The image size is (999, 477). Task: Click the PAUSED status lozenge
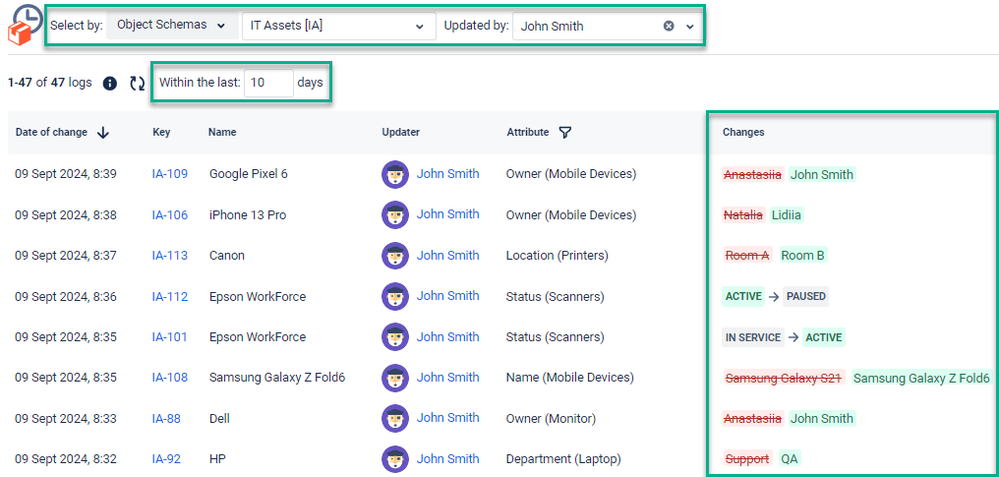806,296
